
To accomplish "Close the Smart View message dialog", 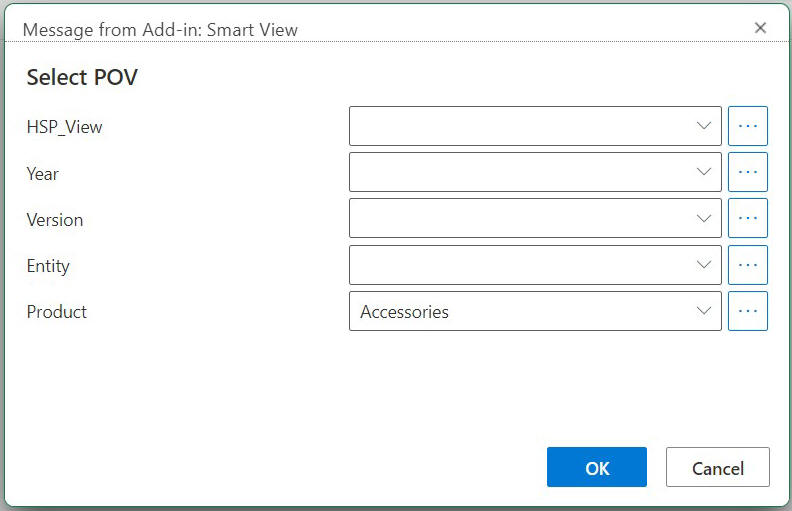I will pyautogui.click(x=760, y=28).
